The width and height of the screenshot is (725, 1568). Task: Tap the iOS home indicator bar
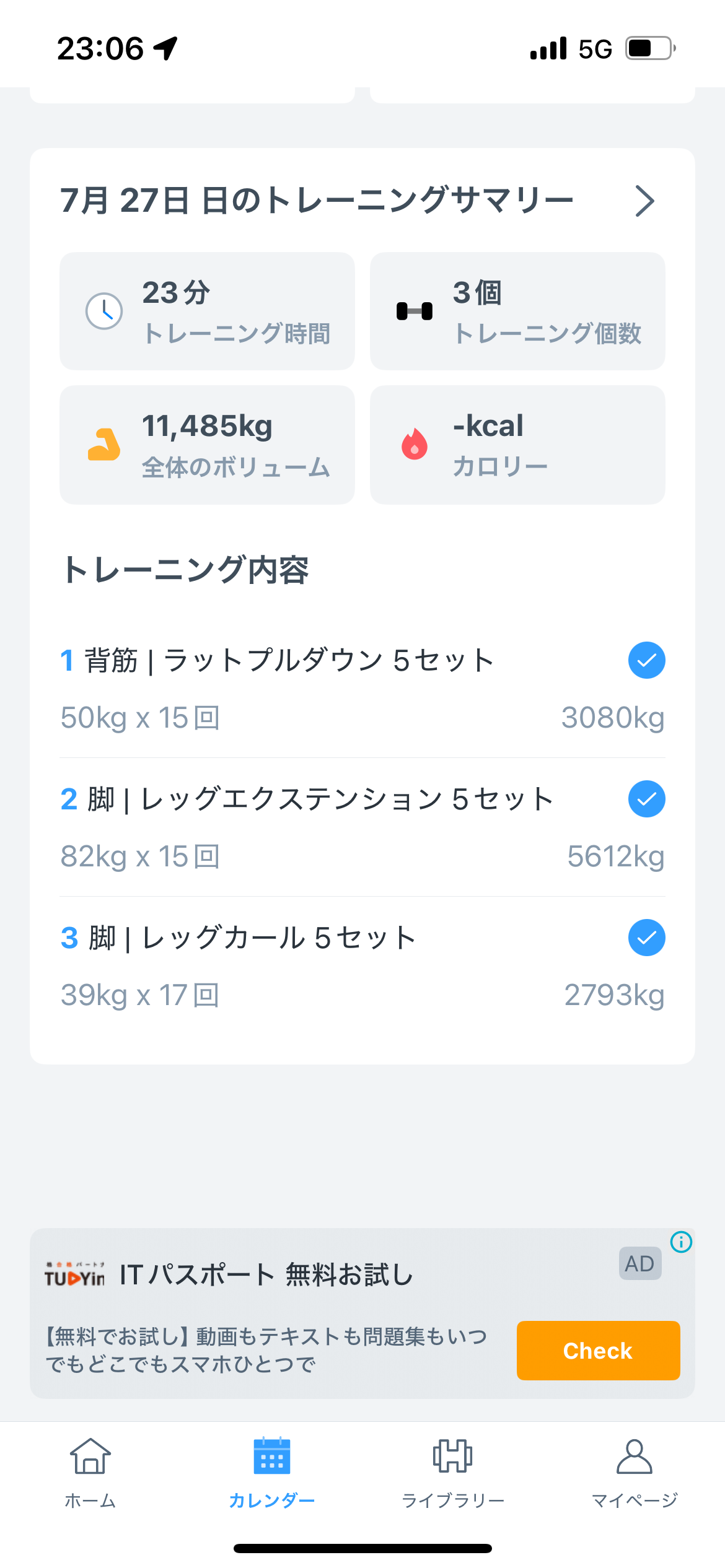362,1548
